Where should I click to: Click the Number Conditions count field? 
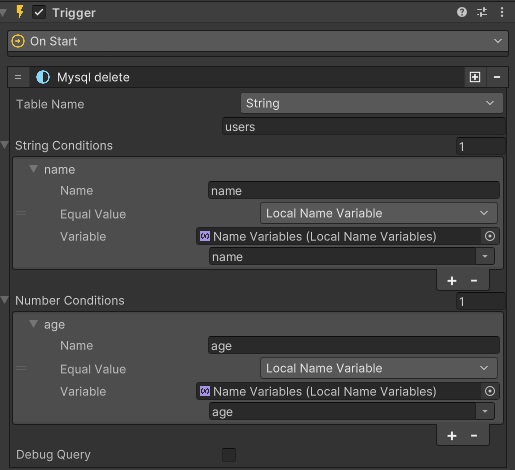click(x=480, y=302)
